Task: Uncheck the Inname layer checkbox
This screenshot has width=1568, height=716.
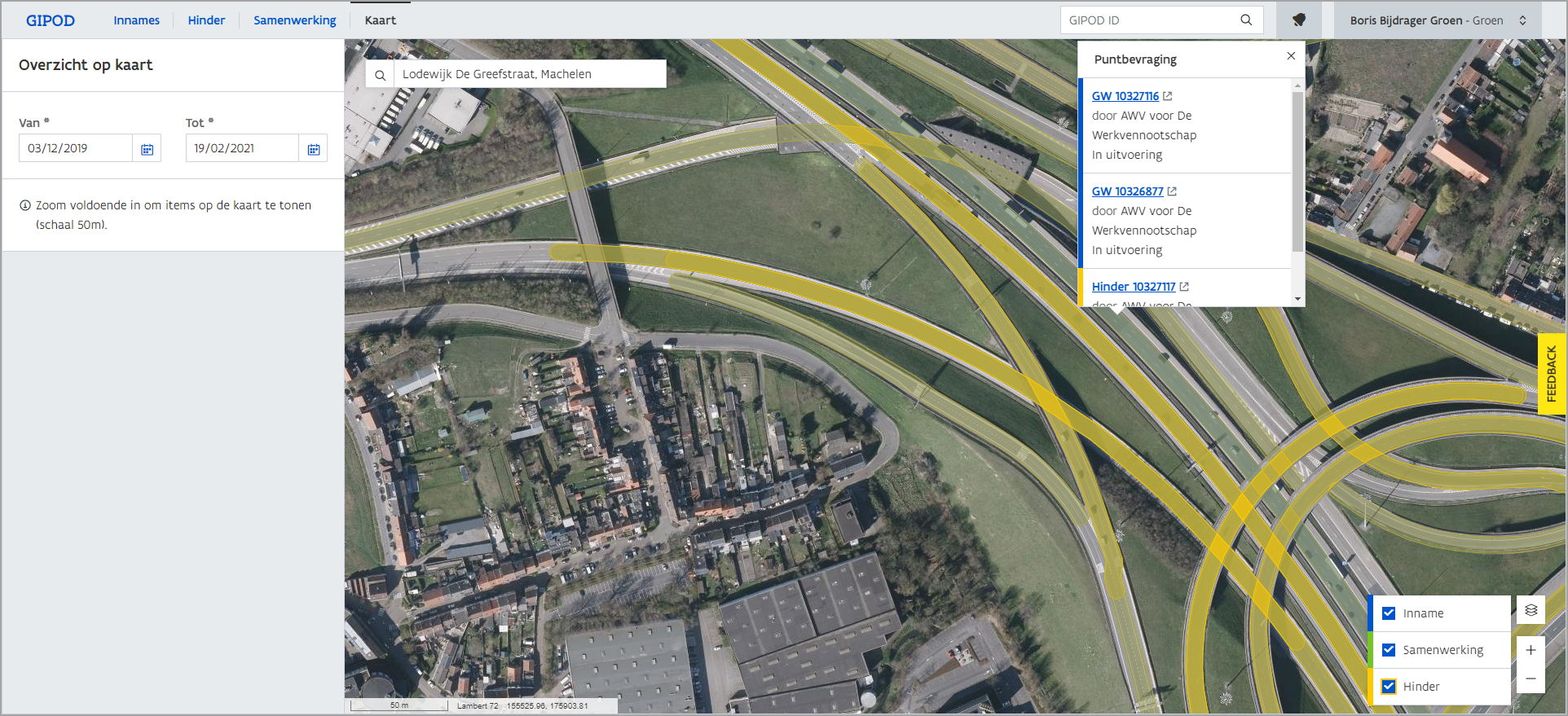Action: click(1389, 613)
